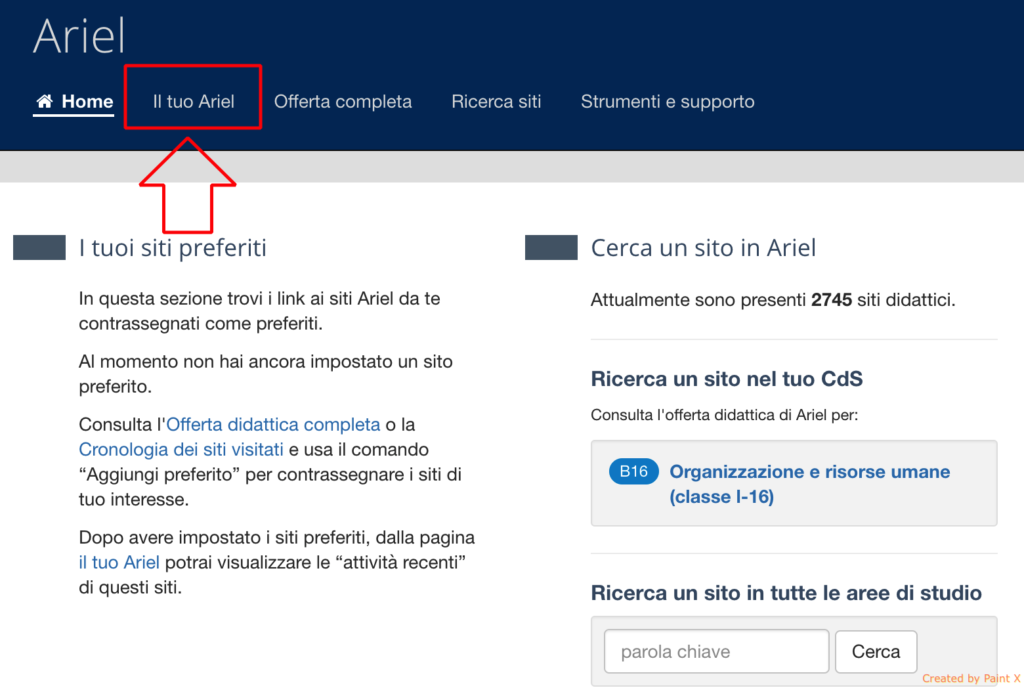This screenshot has height=688, width=1024.
Task: Open Organizzazione e risorse umane course link
Action: click(x=810, y=484)
